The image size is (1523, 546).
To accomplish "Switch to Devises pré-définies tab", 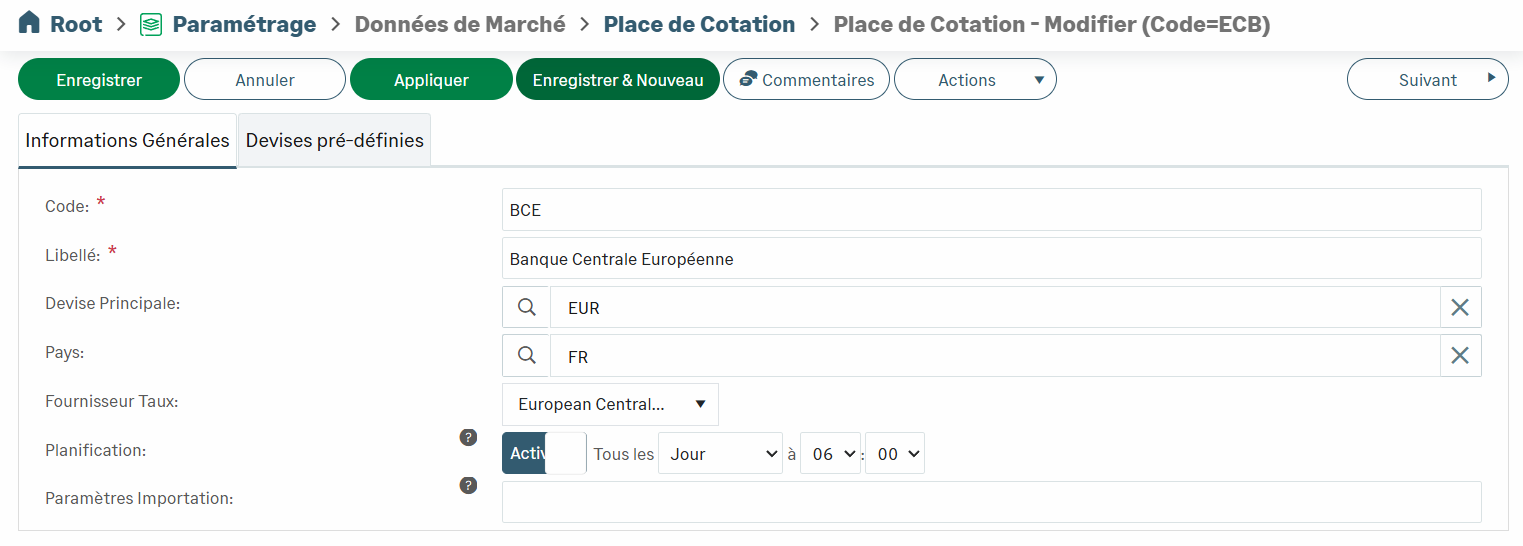I will coord(335,140).
